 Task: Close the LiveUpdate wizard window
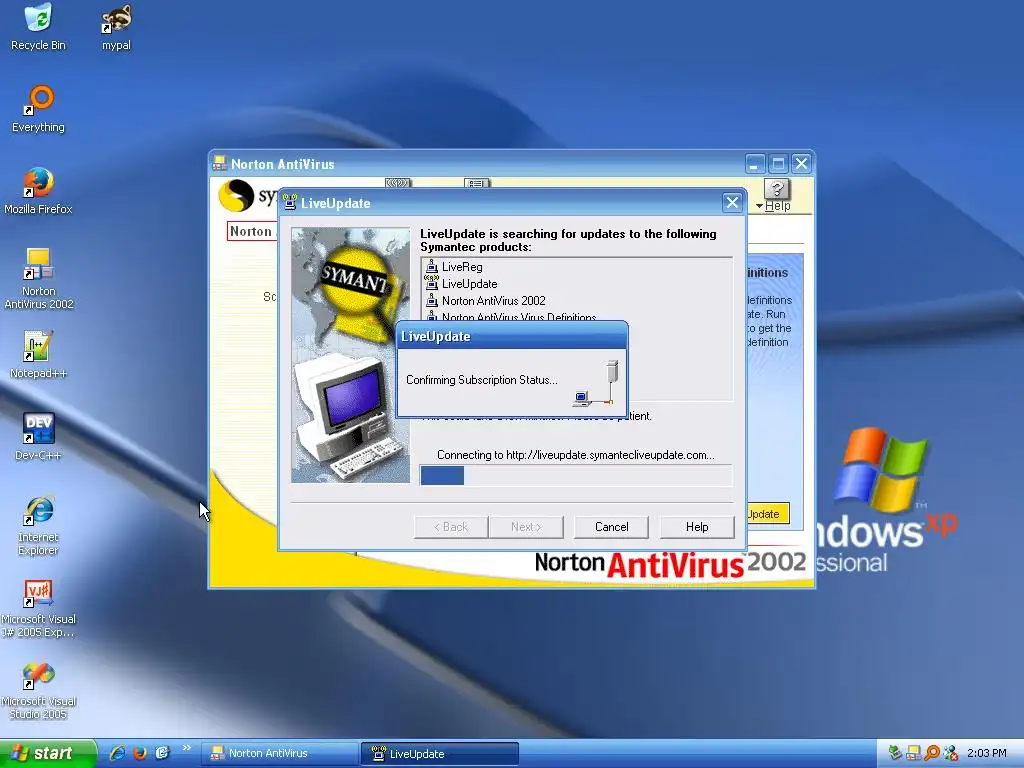pos(732,202)
